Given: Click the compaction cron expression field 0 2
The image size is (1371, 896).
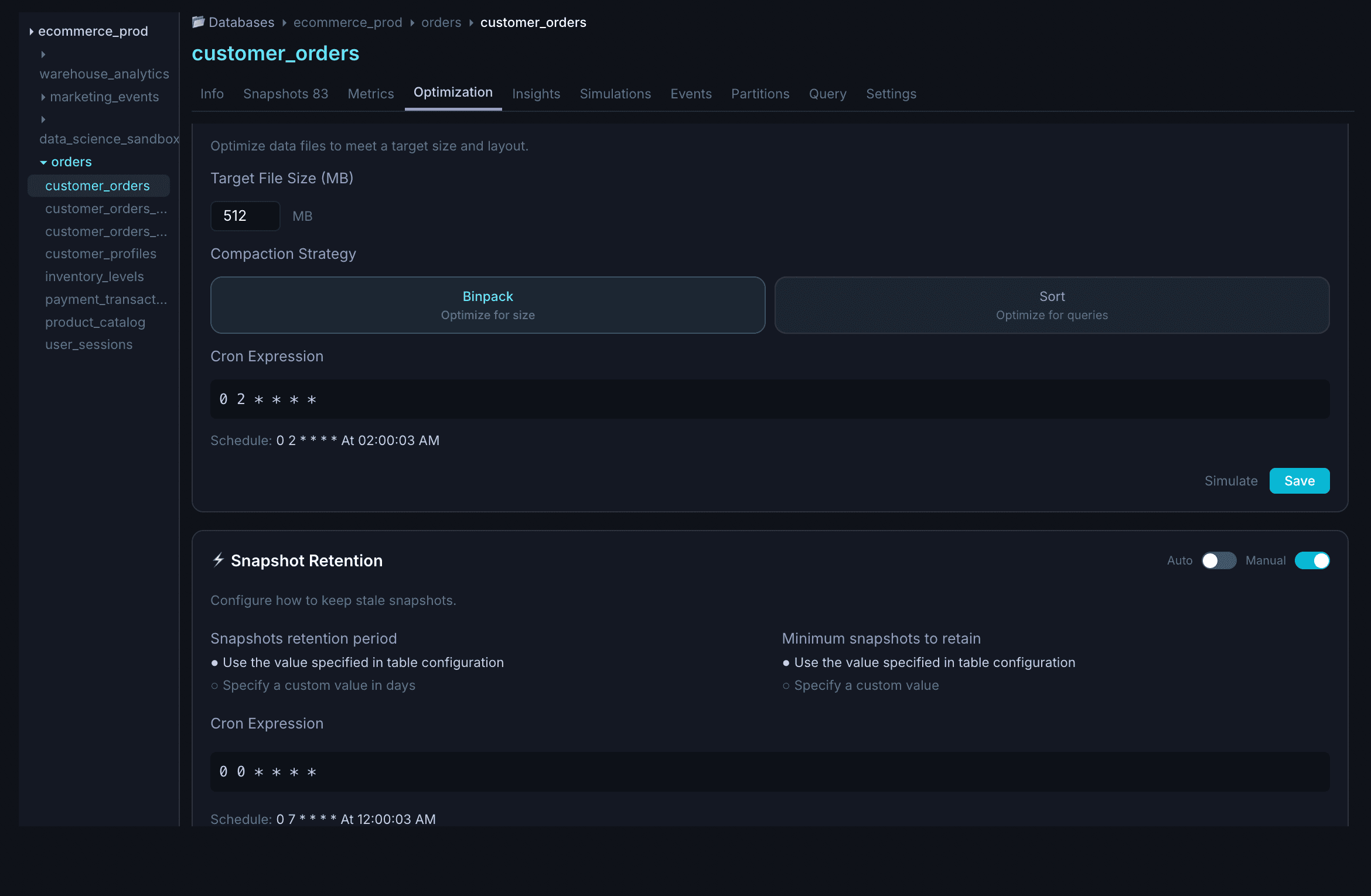Looking at the screenshot, I should [770, 399].
